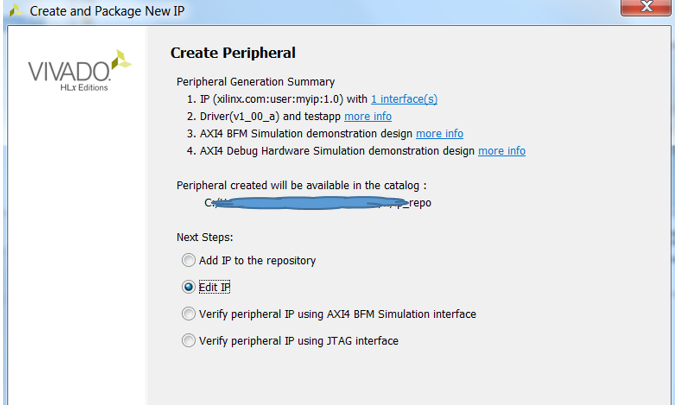Choose verify peripheral IP using JTAG interface

189,341
